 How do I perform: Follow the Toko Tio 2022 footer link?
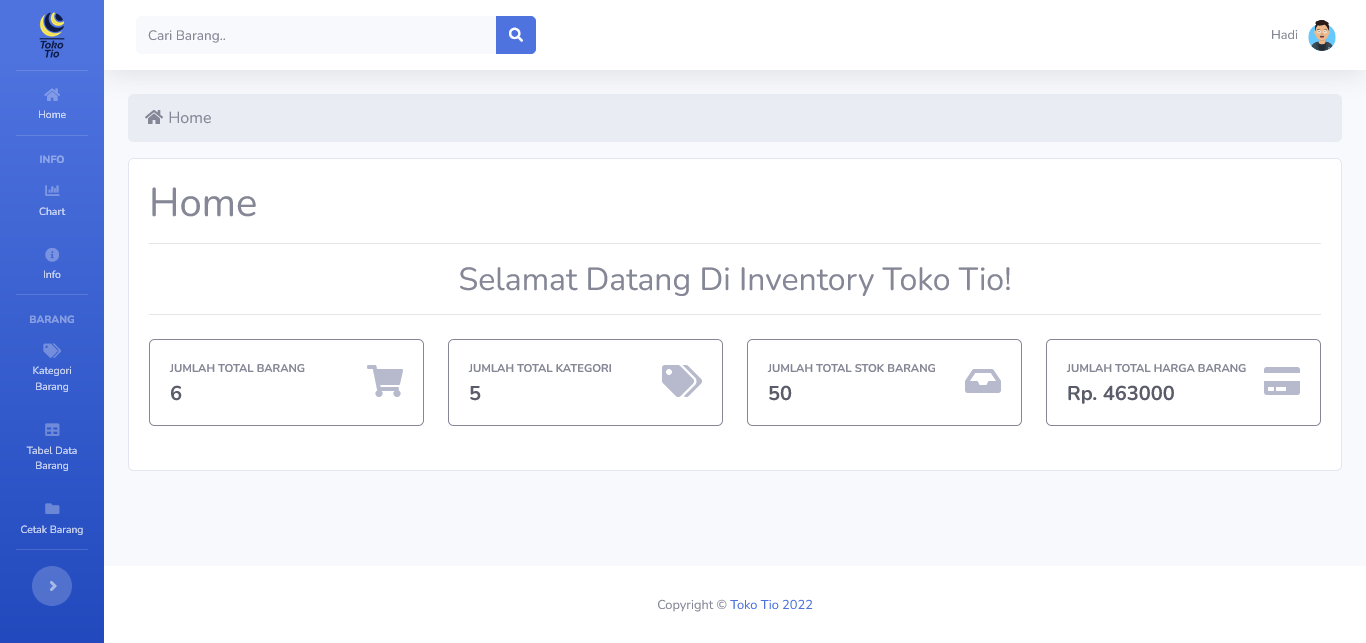[x=771, y=605]
